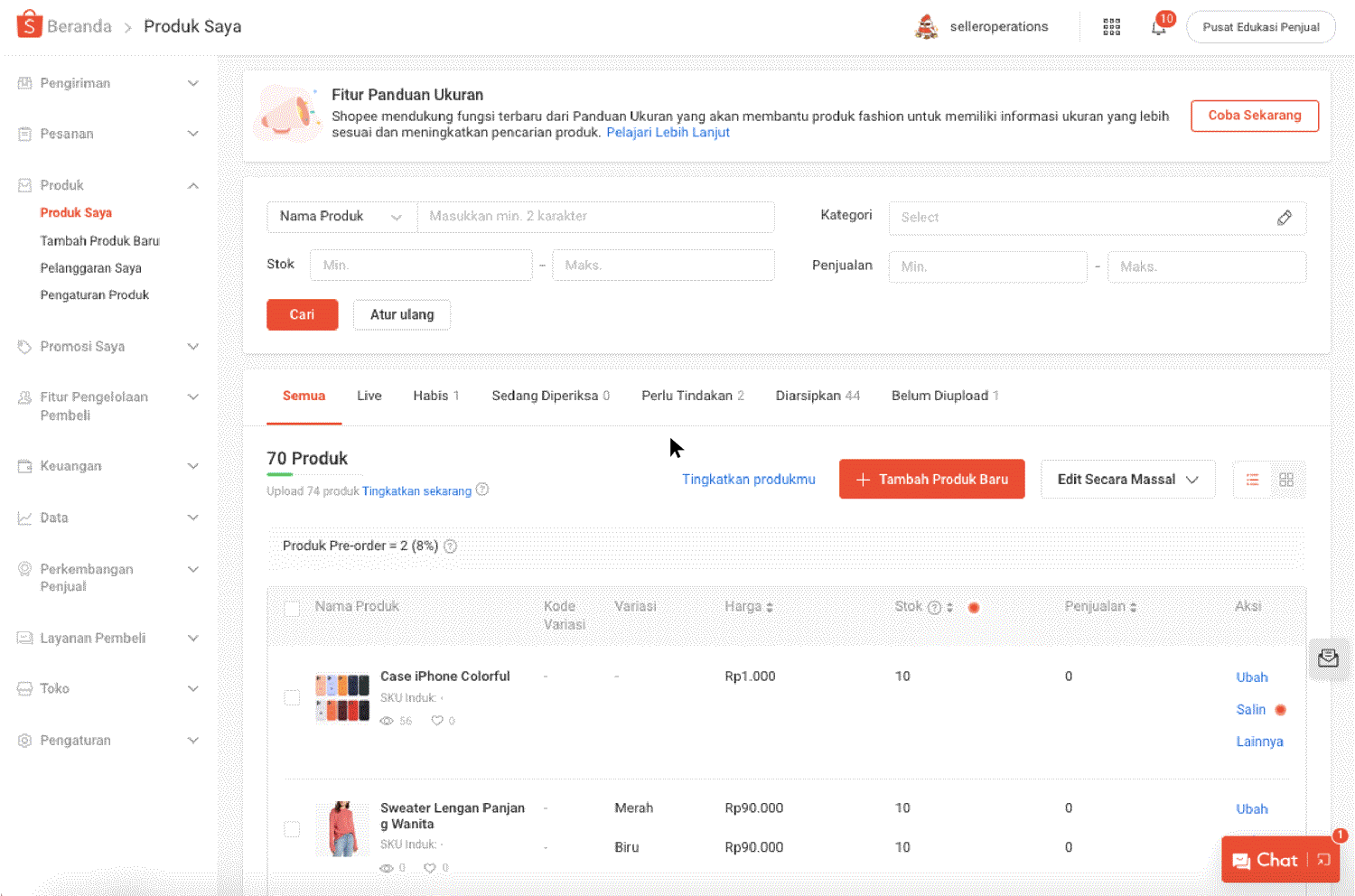This screenshot has height=896, width=1355.
Task: Open the apps grid menu icon
Action: pos(1111,27)
